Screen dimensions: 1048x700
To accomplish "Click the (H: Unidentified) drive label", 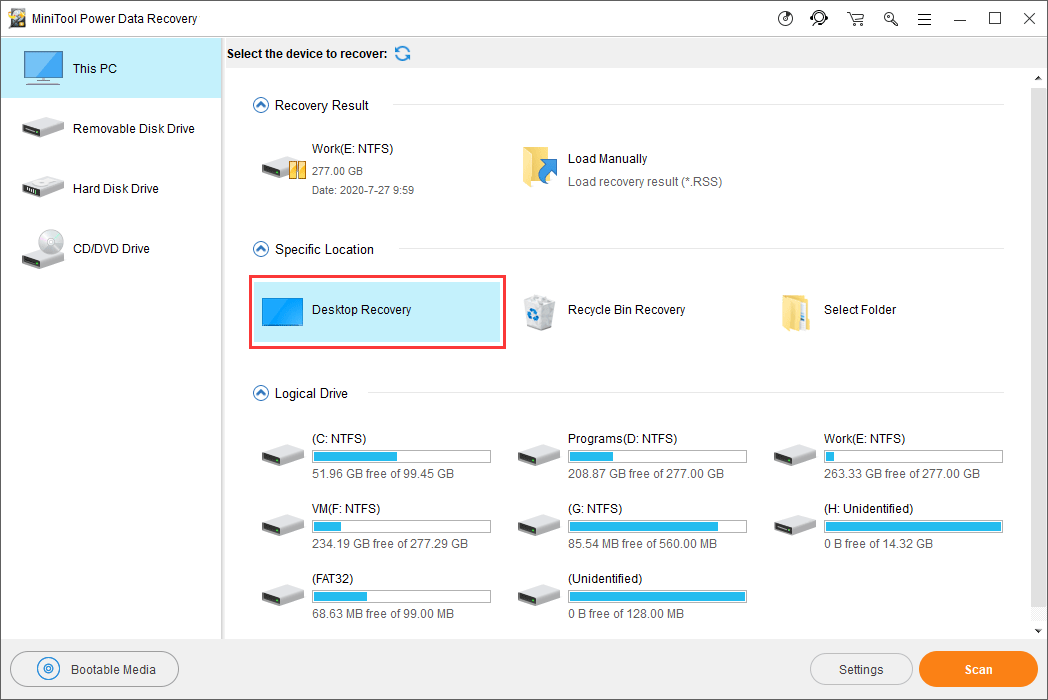I will coord(868,509).
